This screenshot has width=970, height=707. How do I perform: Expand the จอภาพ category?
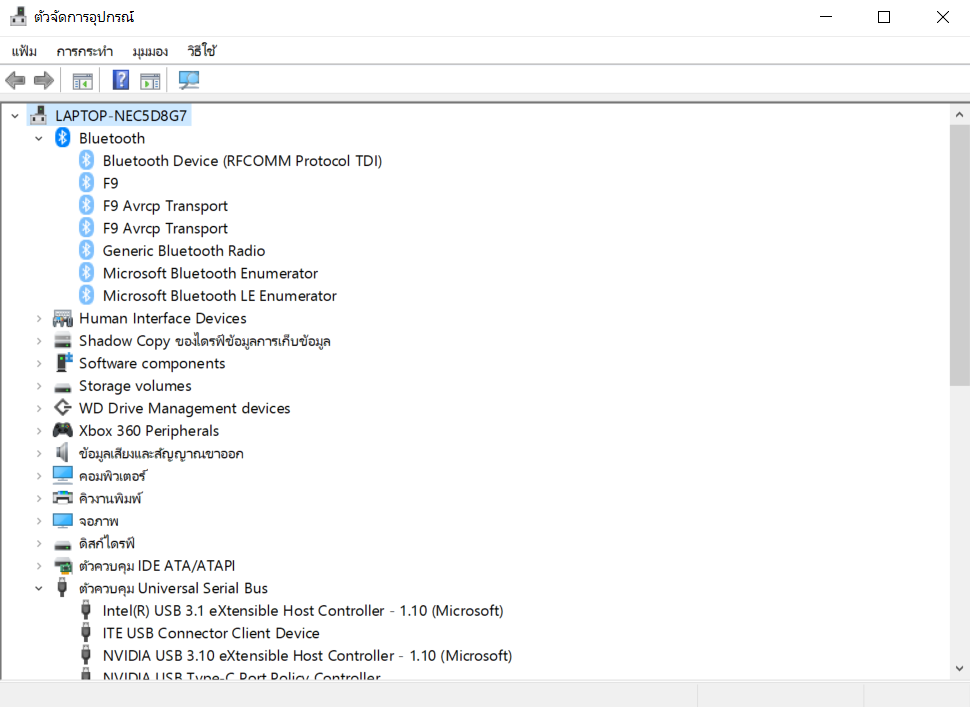39,521
